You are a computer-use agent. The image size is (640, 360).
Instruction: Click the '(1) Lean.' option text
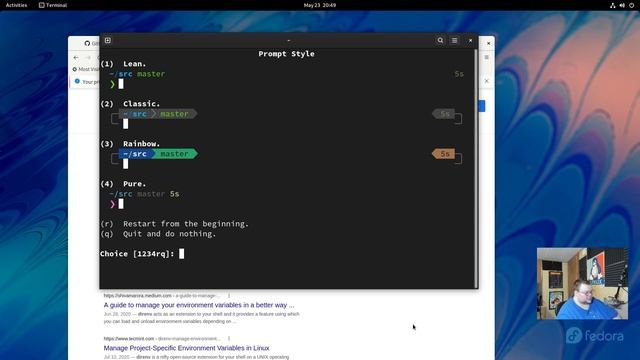[123, 64]
